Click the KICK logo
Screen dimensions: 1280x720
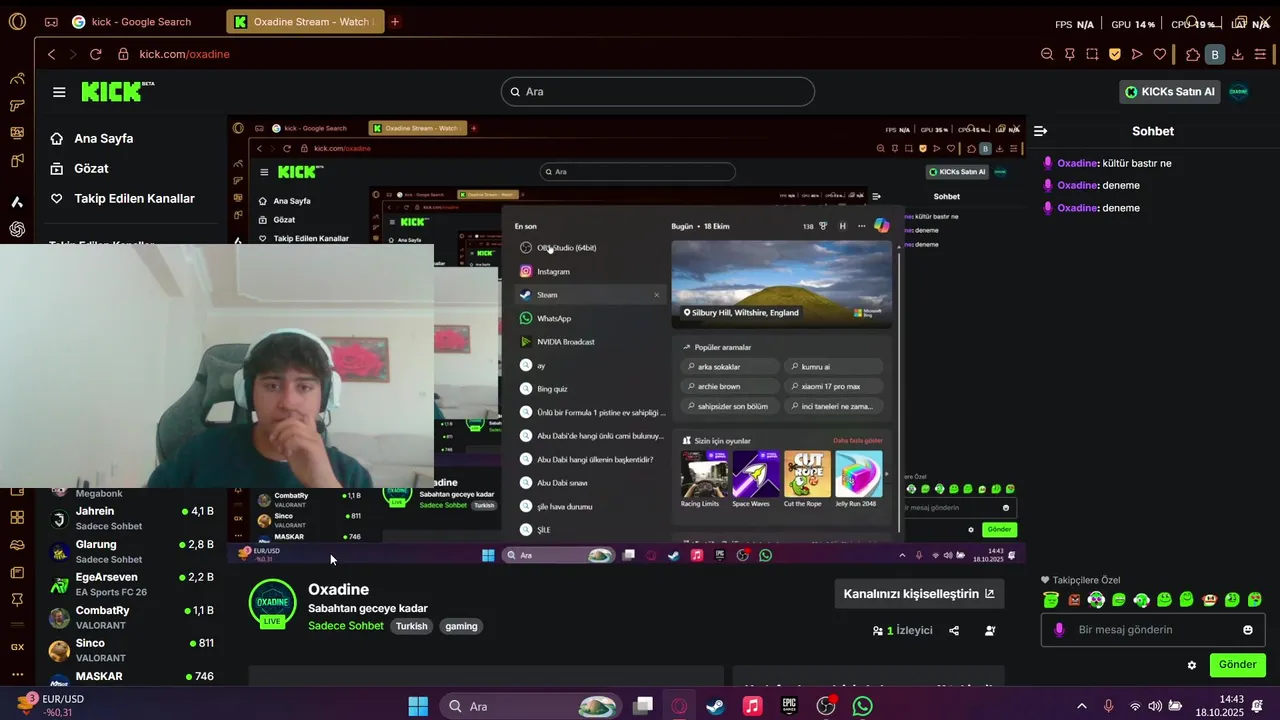(117, 91)
